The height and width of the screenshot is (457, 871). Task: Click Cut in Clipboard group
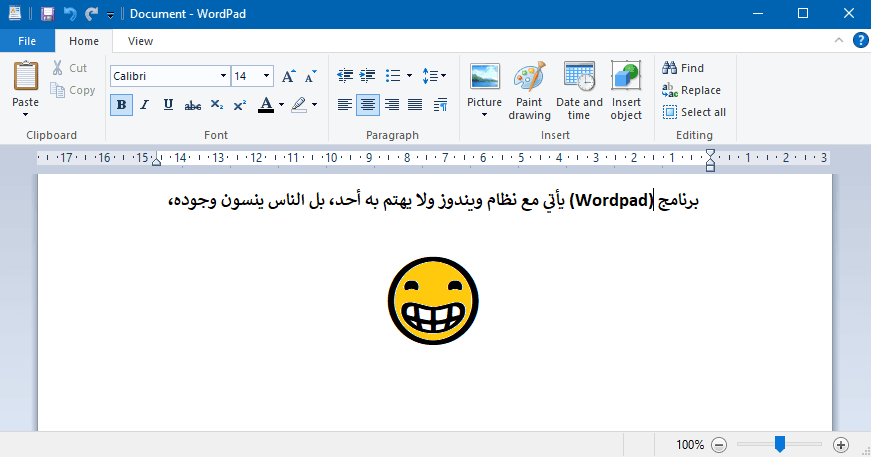70,68
